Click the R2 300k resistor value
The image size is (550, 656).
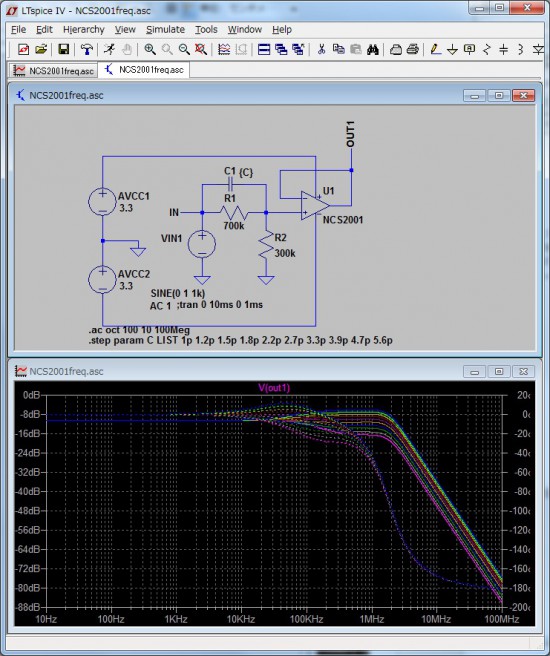(x=285, y=253)
